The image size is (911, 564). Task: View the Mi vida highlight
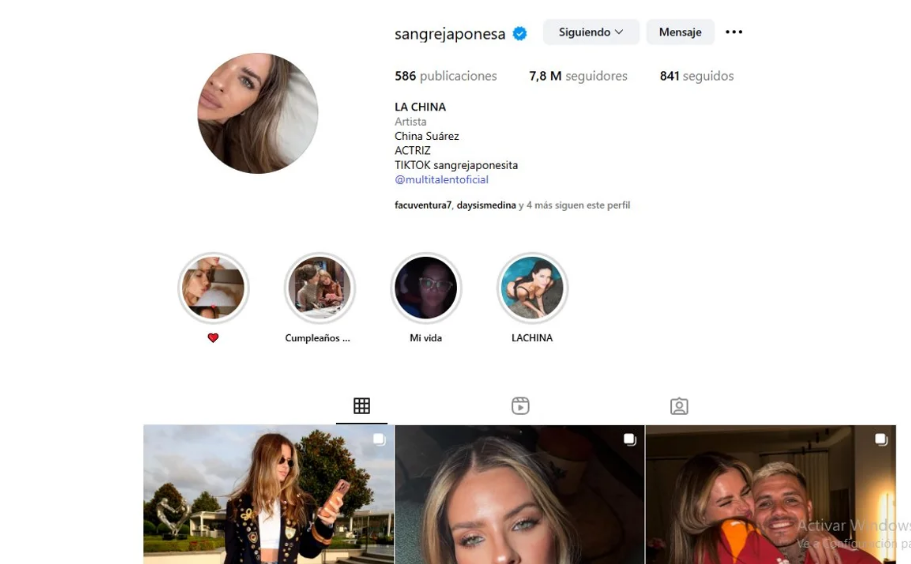(426, 288)
